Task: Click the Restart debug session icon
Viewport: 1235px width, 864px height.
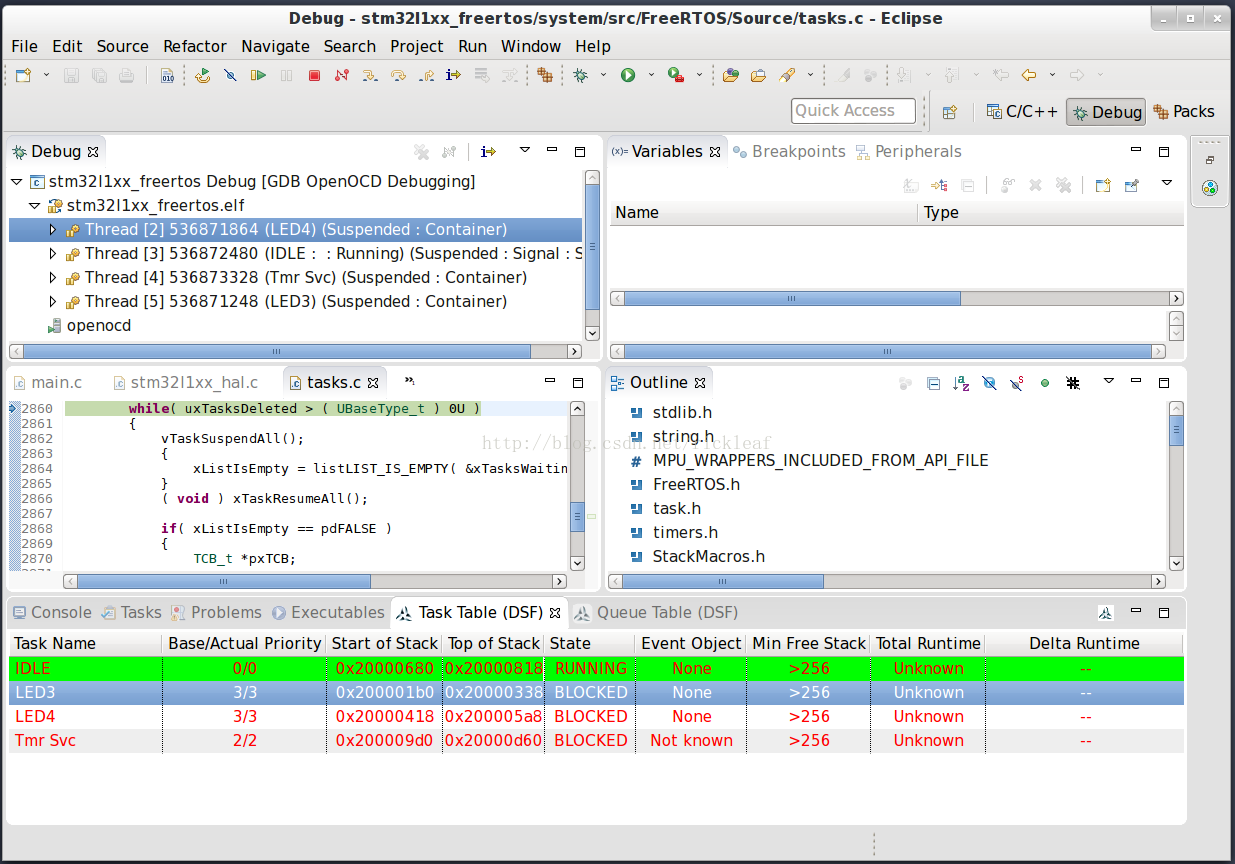Action: (203, 75)
